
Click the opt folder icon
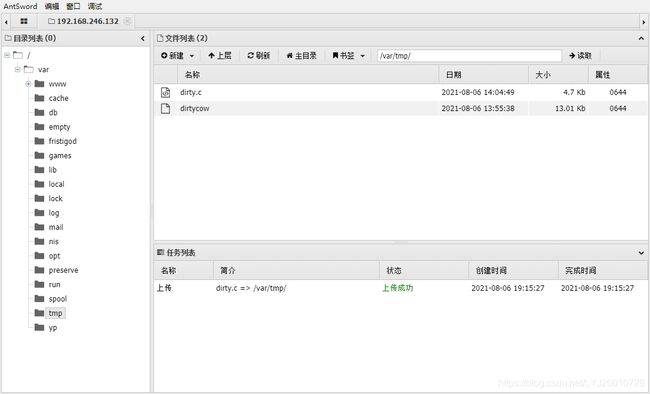coord(39,255)
